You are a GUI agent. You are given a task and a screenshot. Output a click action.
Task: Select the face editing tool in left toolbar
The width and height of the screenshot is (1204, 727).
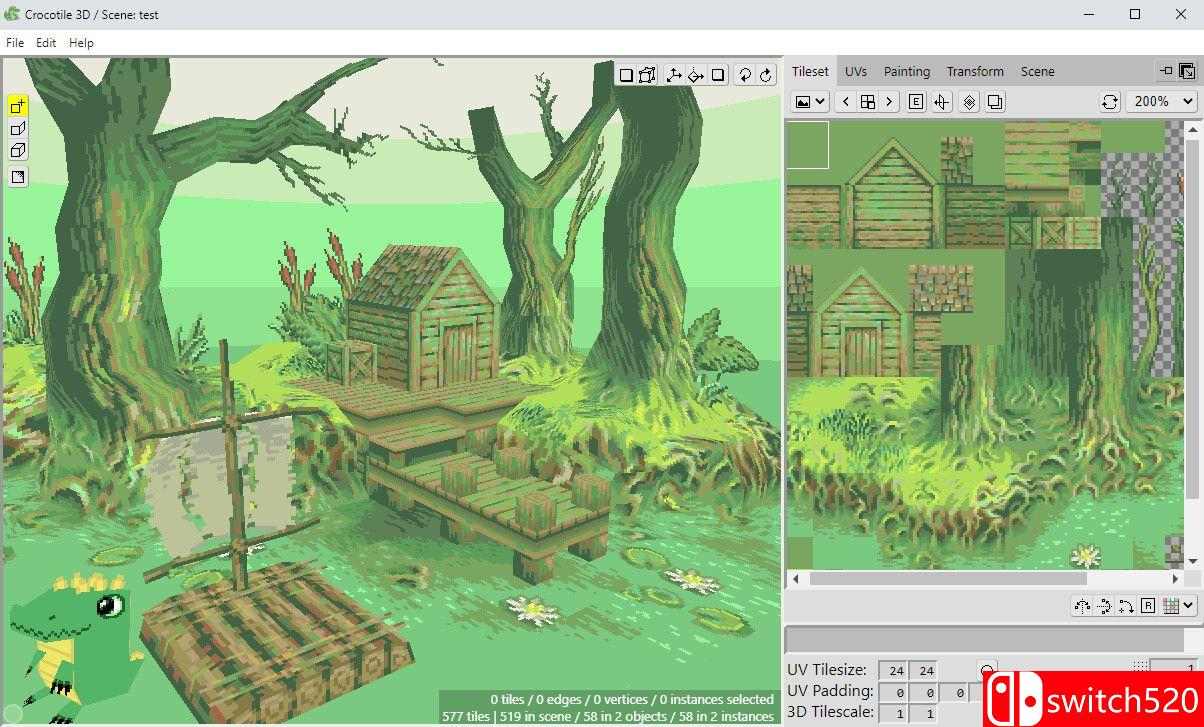(x=16, y=127)
